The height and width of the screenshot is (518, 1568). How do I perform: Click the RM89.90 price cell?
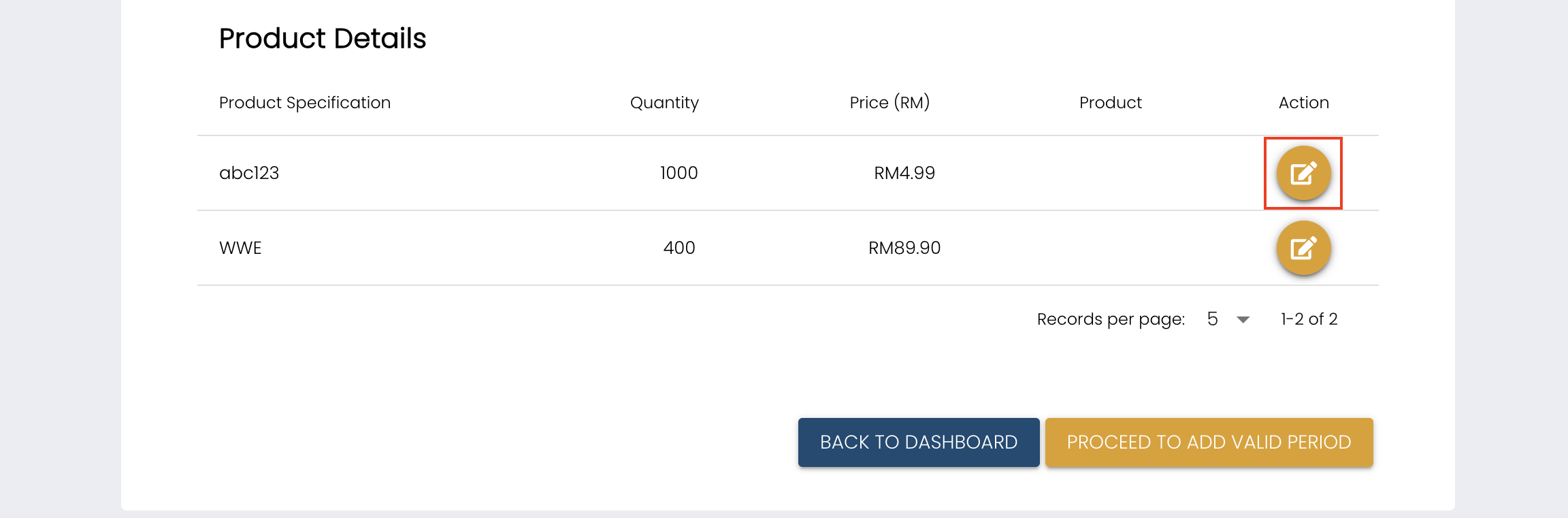click(x=904, y=248)
